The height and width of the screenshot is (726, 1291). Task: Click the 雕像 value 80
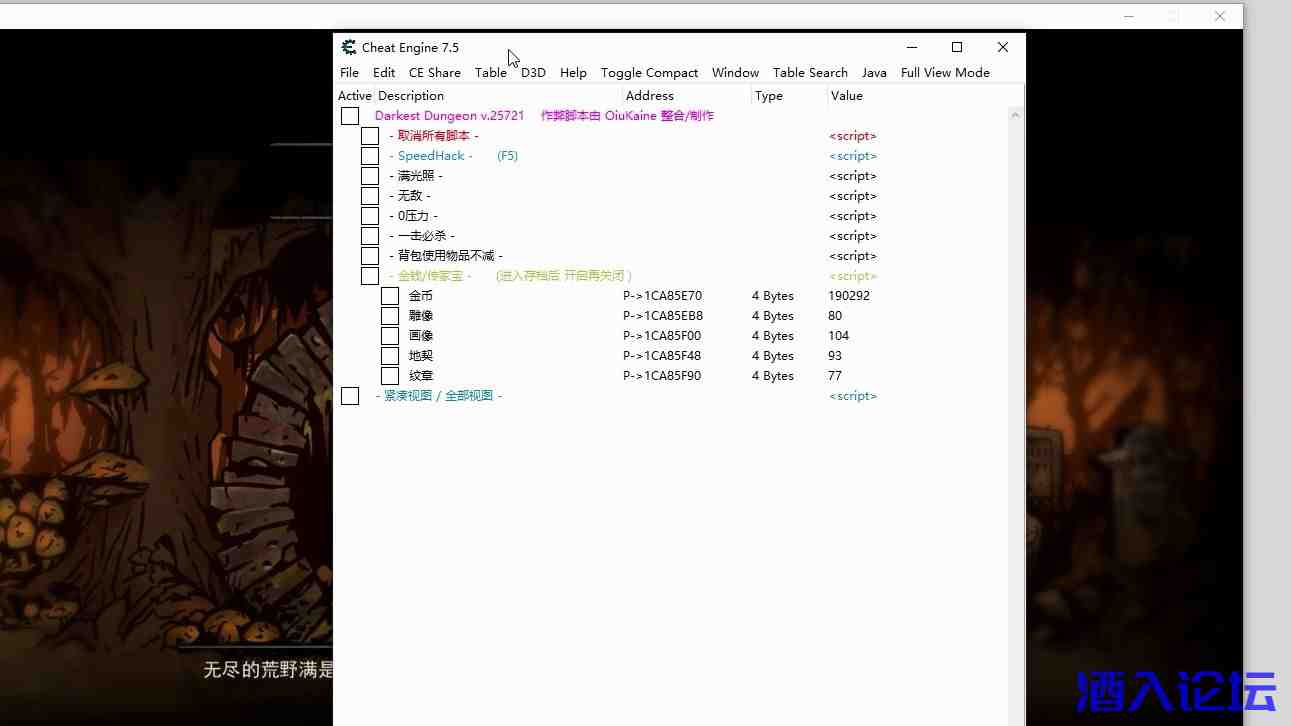tap(835, 316)
